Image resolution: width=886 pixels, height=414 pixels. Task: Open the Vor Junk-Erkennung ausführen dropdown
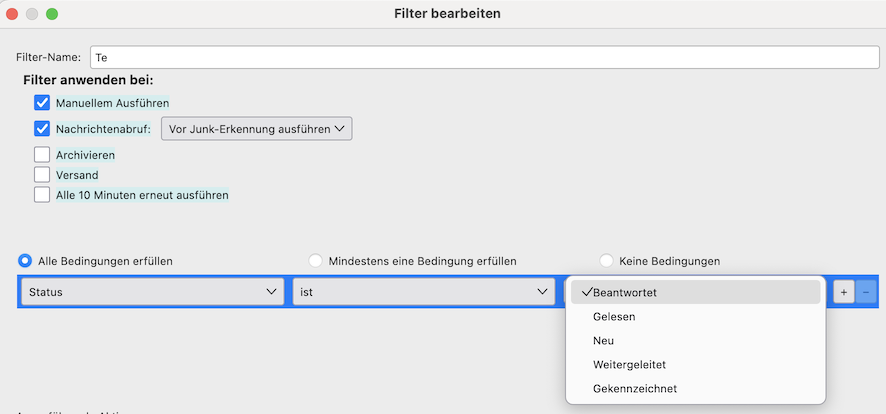257,129
